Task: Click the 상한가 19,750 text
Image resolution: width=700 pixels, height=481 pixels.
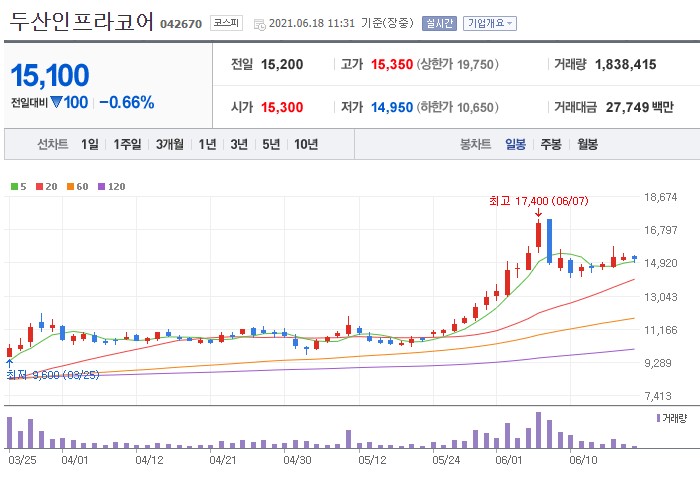Action: (x=458, y=64)
